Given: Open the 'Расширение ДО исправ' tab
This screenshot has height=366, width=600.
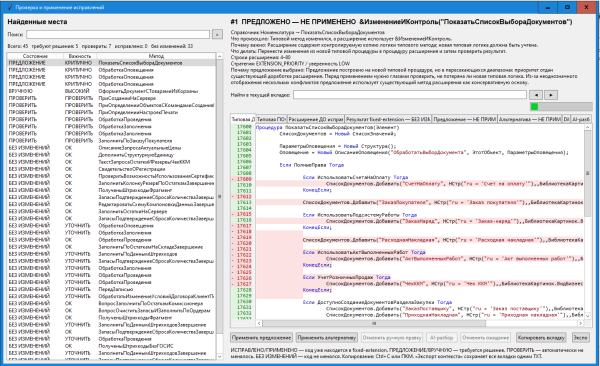Looking at the screenshot, I should 316,119.
